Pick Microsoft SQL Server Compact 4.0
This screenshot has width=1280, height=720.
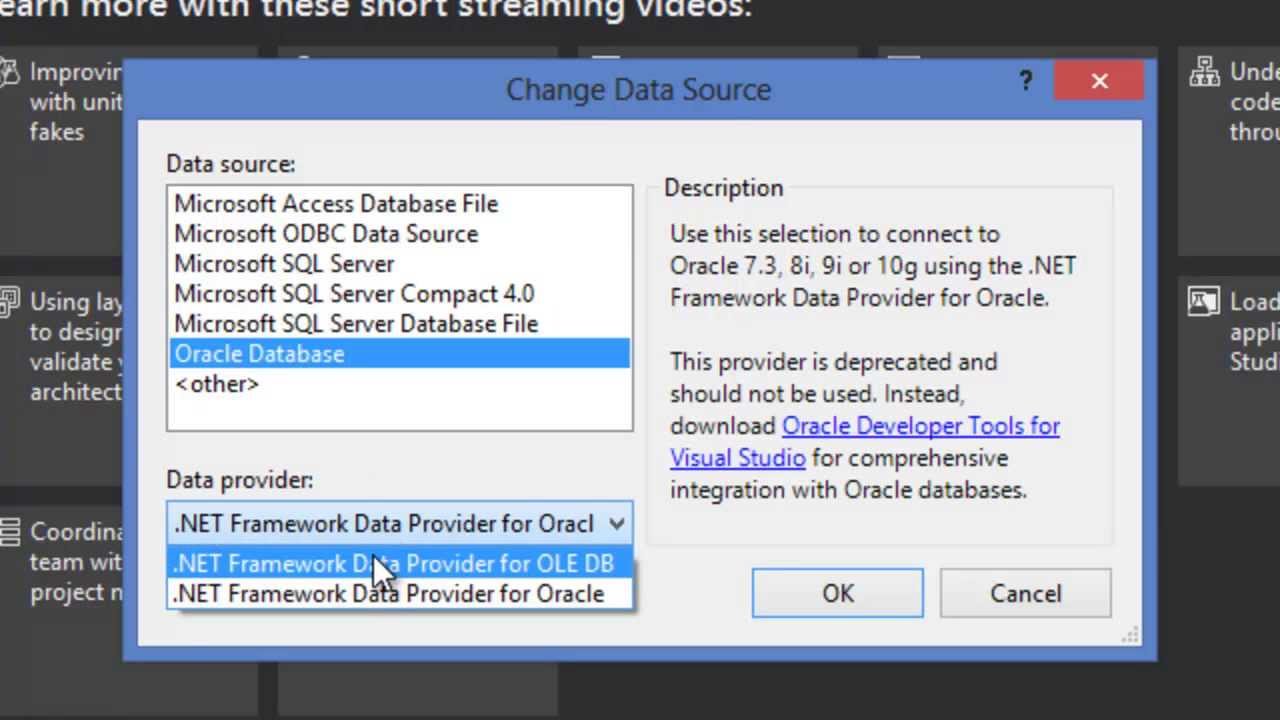(x=354, y=294)
